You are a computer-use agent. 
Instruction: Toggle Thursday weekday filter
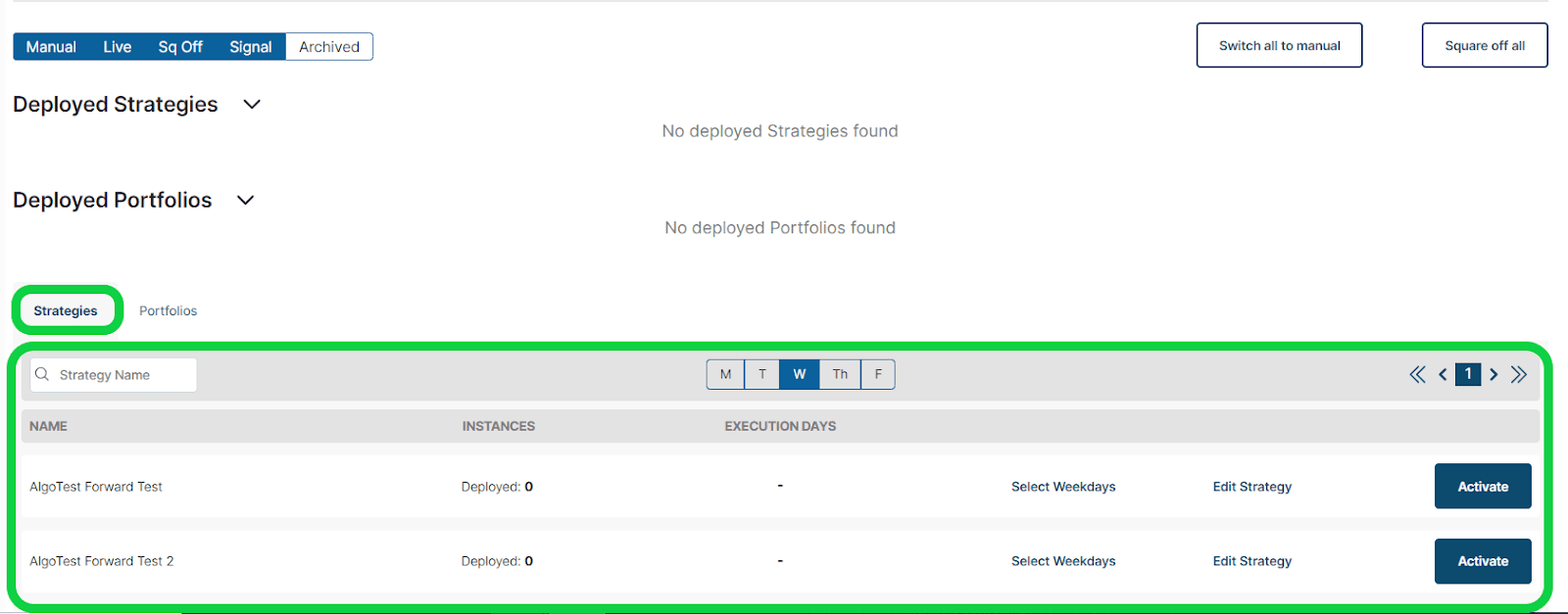tap(840, 374)
